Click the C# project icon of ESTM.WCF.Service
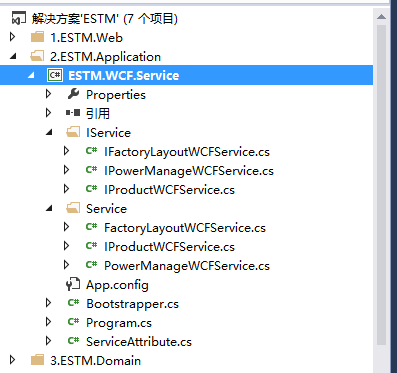 pos(55,75)
